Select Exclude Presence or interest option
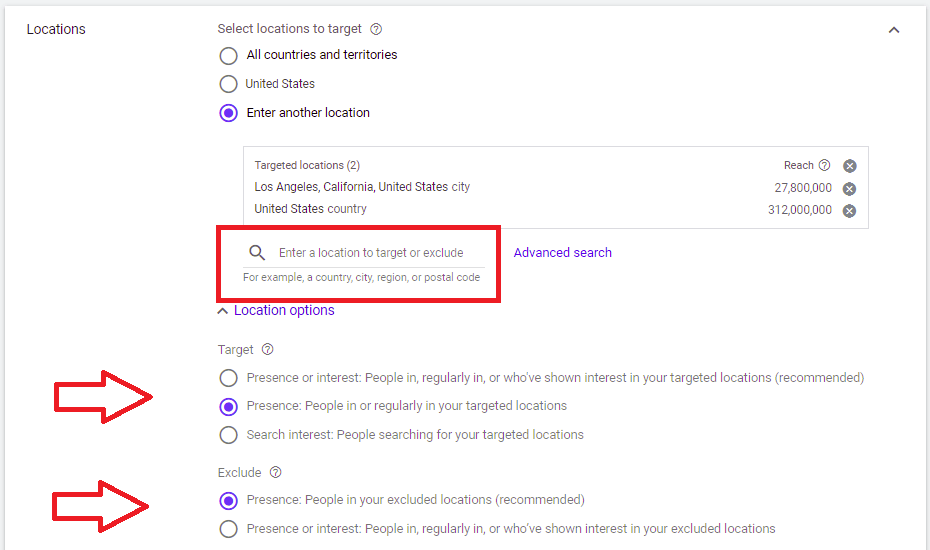This screenshot has height=550, width=930. (228, 529)
